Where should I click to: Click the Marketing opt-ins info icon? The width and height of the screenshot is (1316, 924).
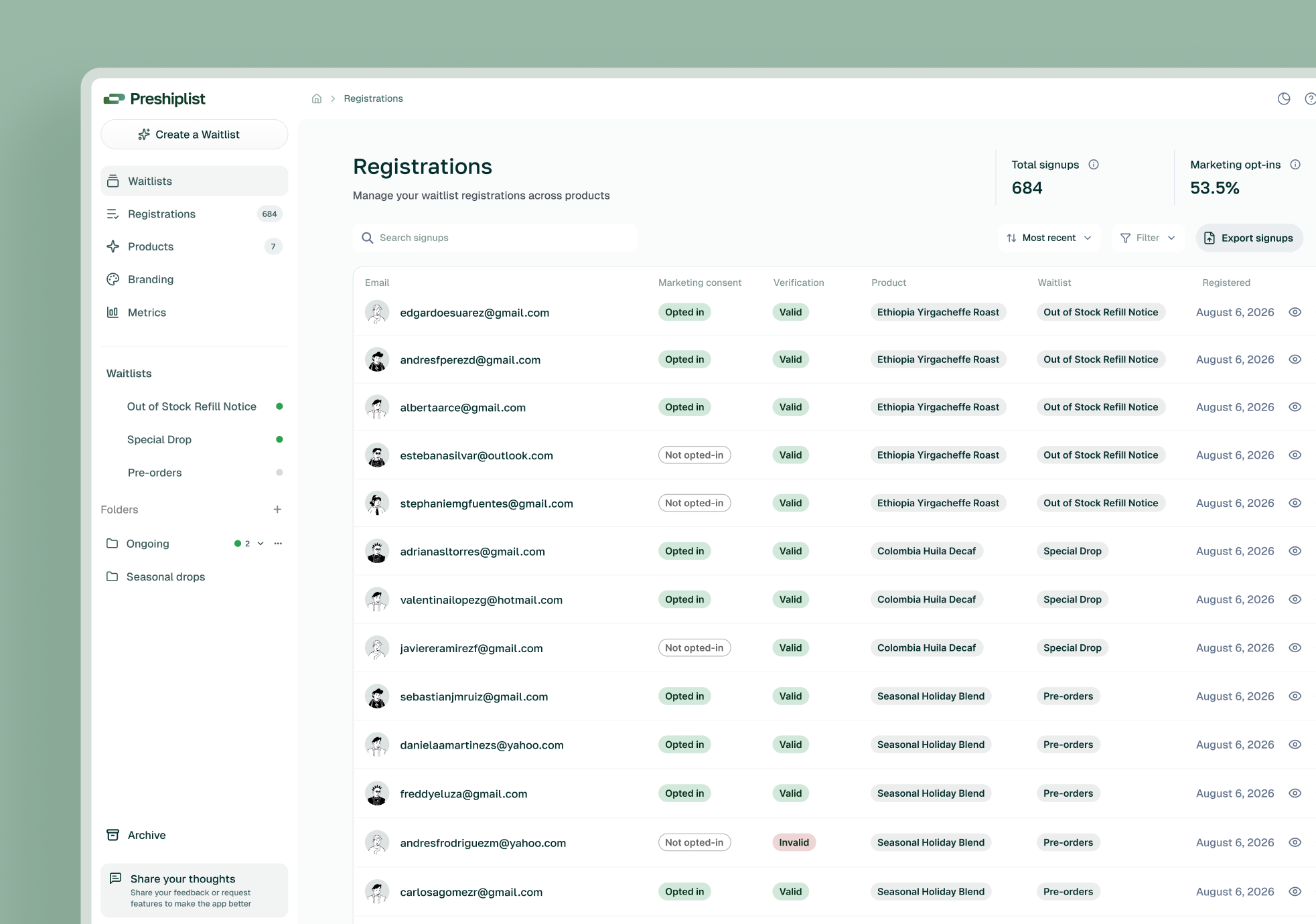(1295, 165)
